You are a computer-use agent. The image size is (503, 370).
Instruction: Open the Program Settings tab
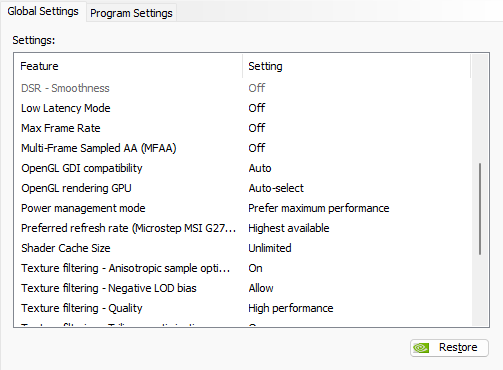131,13
